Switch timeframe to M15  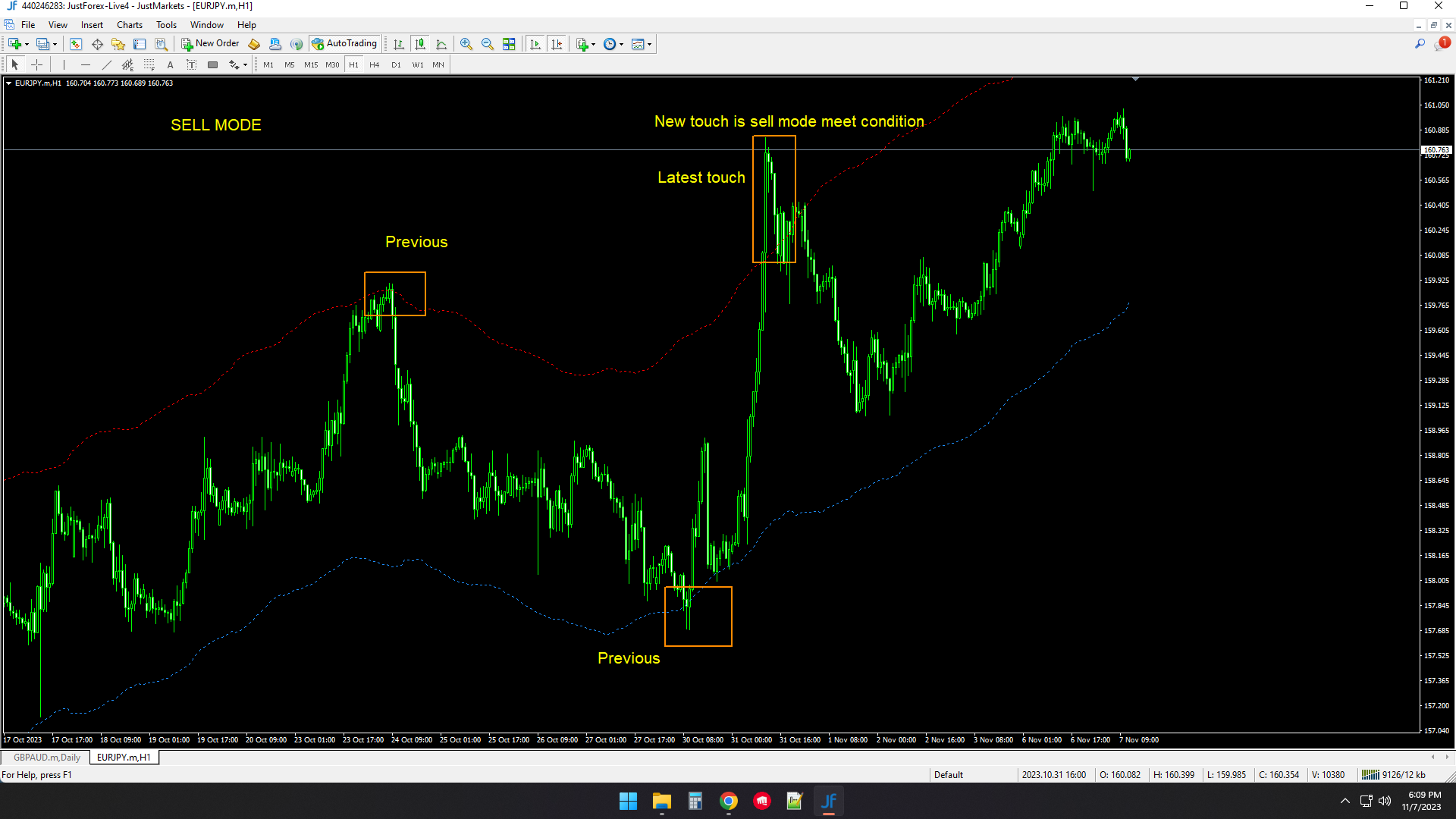[x=311, y=65]
